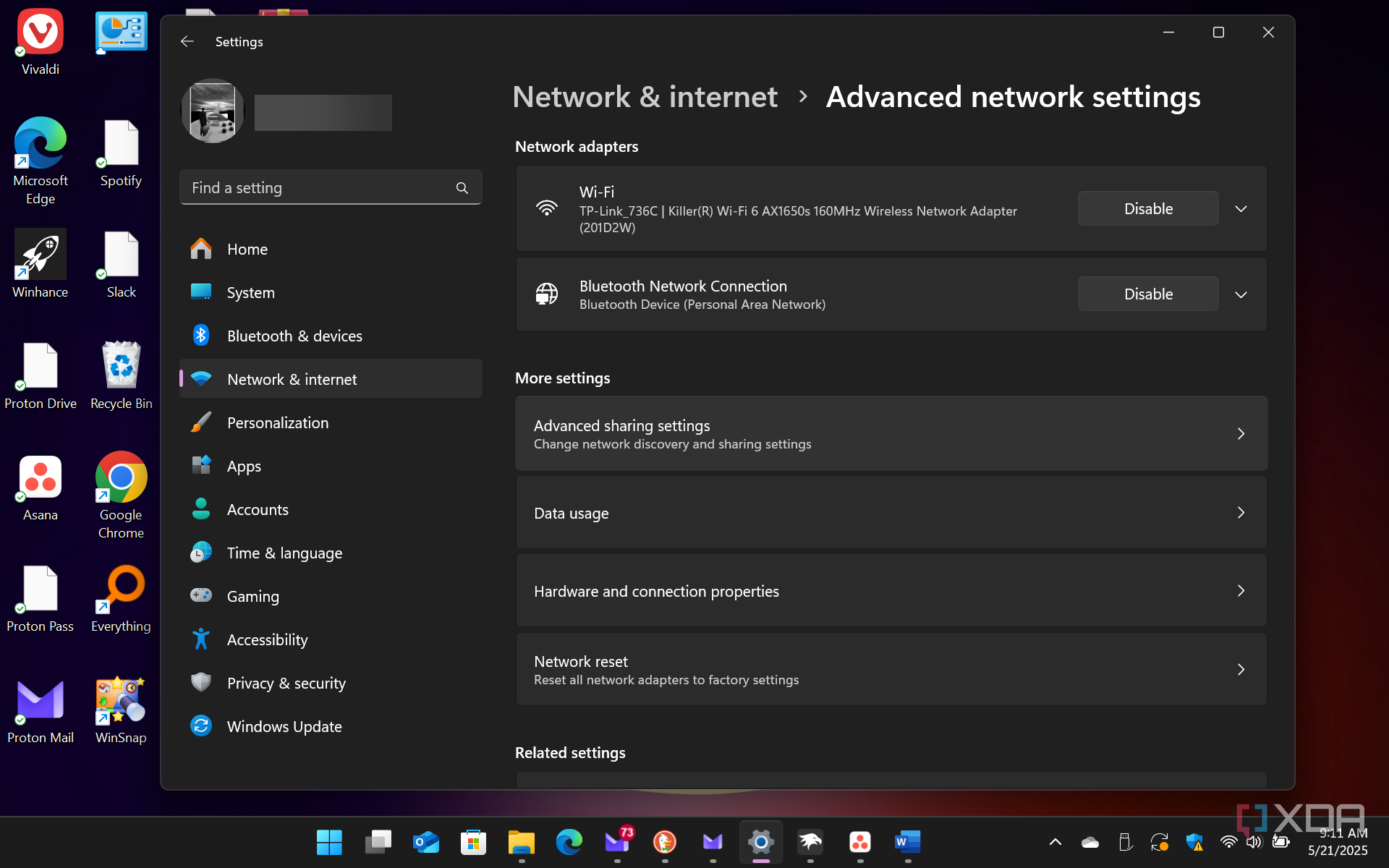Open Windows Update settings
Image resolution: width=1389 pixels, height=868 pixels.
click(x=331, y=726)
